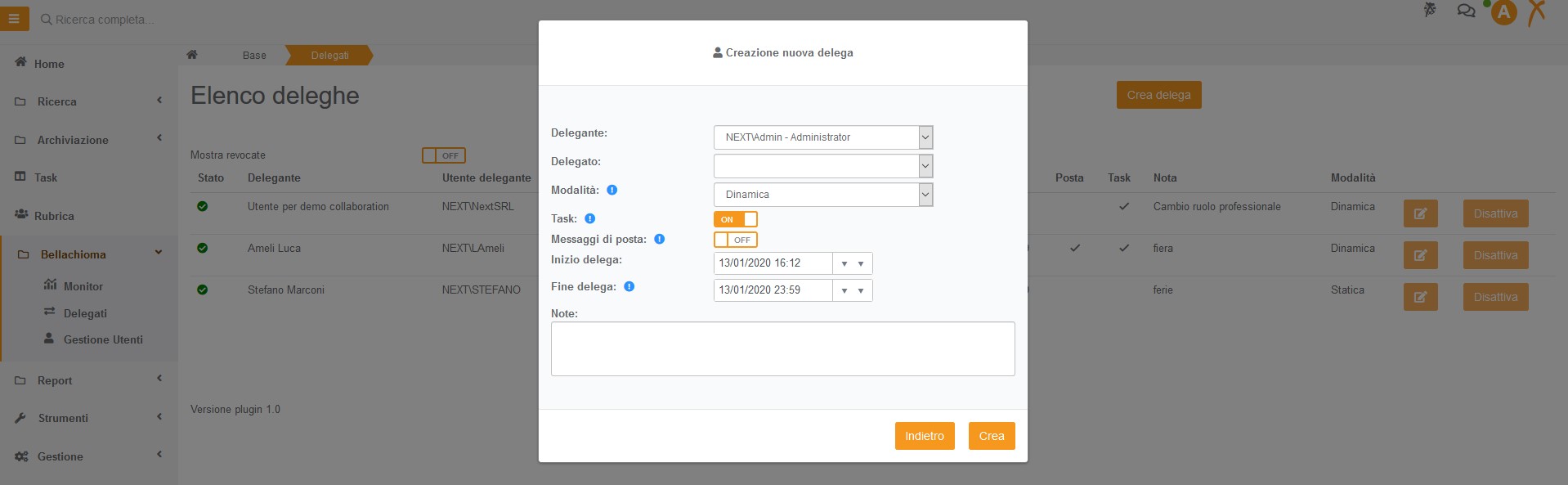The width and height of the screenshot is (1568, 485).
Task: Enable the Messaggi di posta switch
Action: [735, 240]
